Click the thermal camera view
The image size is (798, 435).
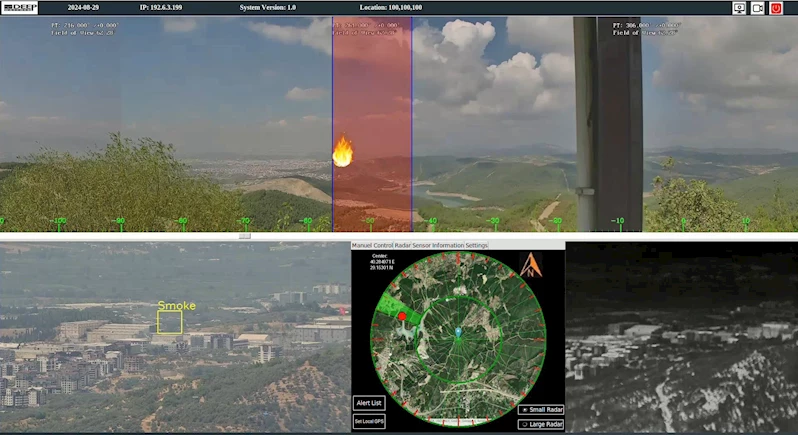tap(681, 337)
